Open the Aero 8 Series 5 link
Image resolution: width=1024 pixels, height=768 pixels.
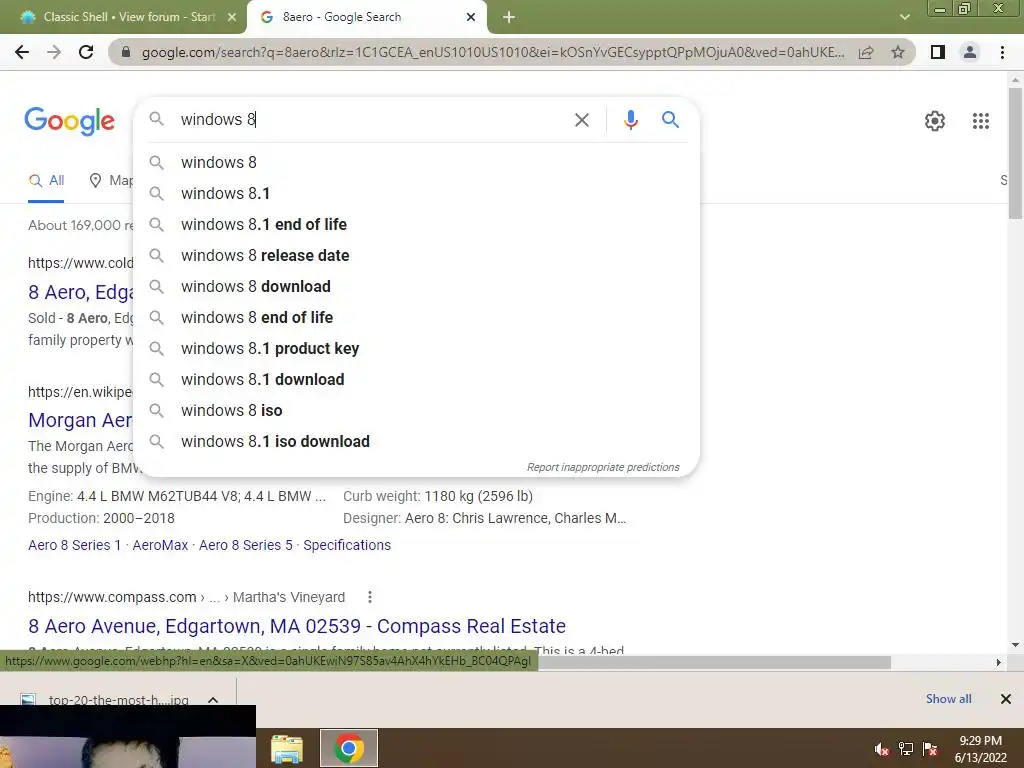tap(246, 545)
